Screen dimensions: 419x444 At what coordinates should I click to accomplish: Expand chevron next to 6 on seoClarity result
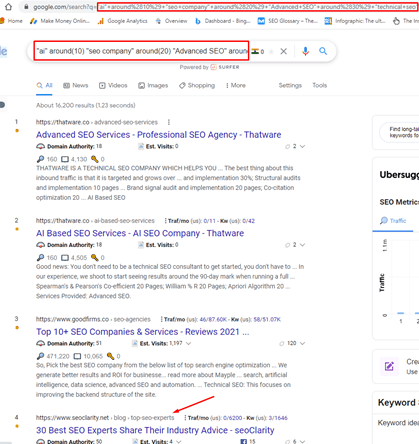point(302,442)
